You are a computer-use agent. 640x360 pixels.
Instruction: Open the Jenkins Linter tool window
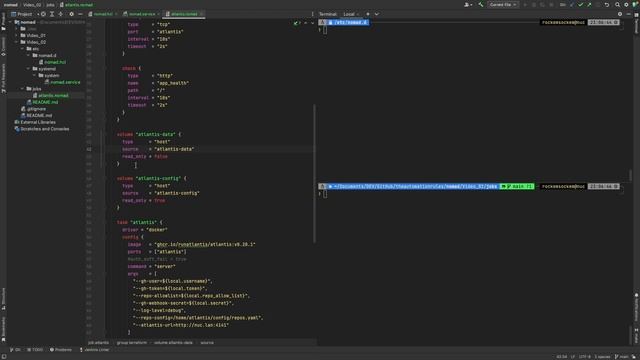pos(95,350)
